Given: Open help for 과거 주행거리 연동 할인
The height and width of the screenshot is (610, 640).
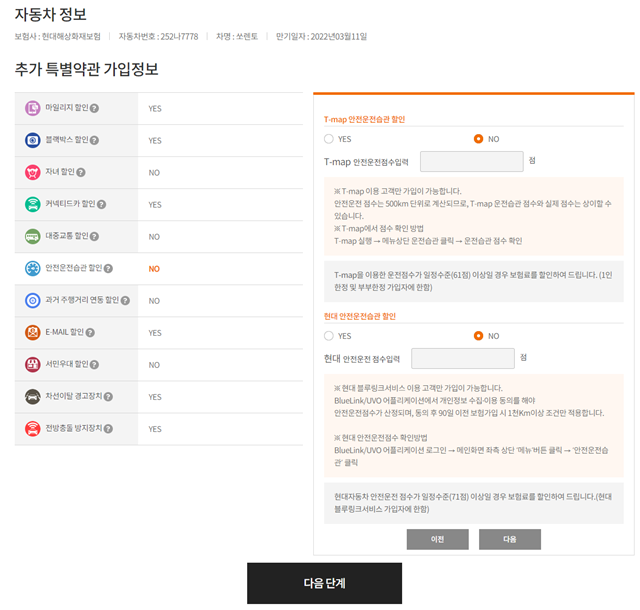Looking at the screenshot, I should (x=125, y=301).
